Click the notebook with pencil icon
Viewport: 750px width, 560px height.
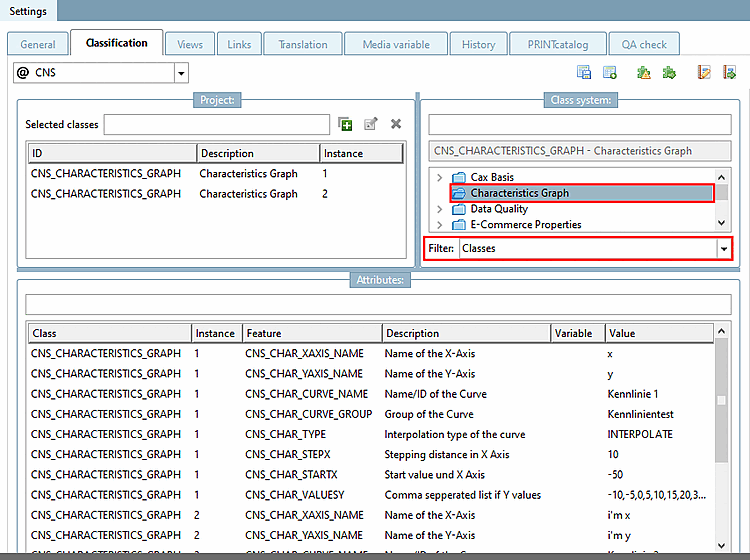[704, 72]
